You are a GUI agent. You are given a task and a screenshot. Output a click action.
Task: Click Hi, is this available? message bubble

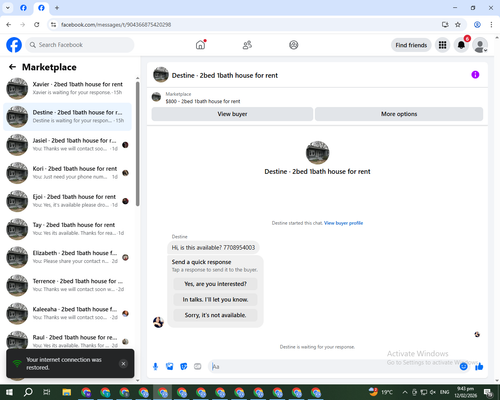click(213, 247)
